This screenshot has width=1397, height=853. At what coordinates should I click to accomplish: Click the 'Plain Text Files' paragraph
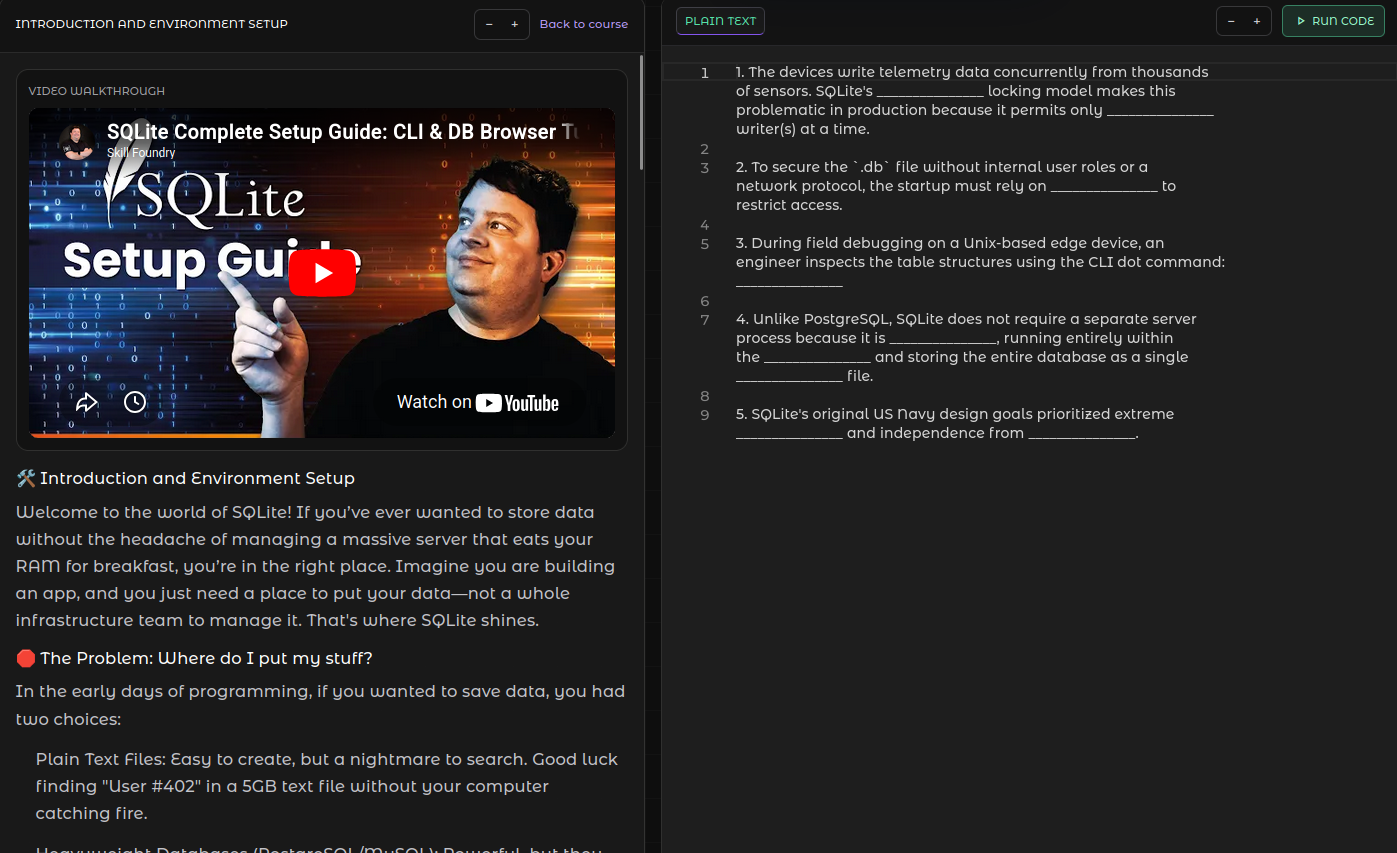(327, 786)
